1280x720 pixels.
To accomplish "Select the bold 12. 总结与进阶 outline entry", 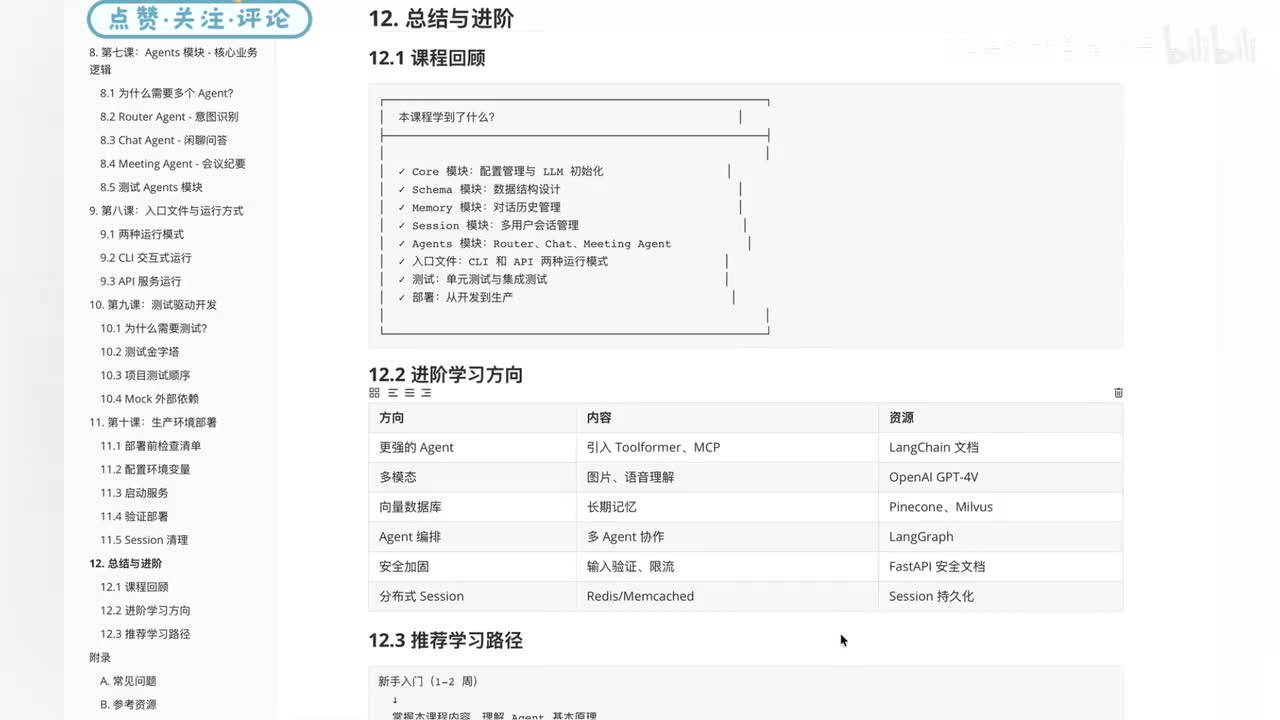I will coord(125,563).
